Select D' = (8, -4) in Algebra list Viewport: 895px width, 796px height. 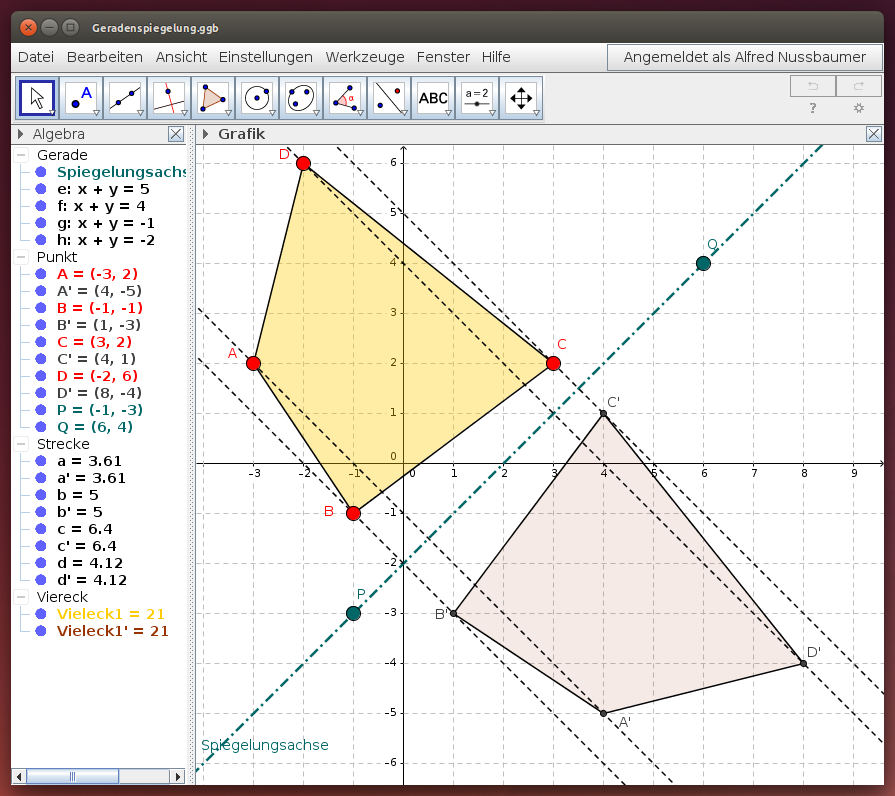point(99,393)
